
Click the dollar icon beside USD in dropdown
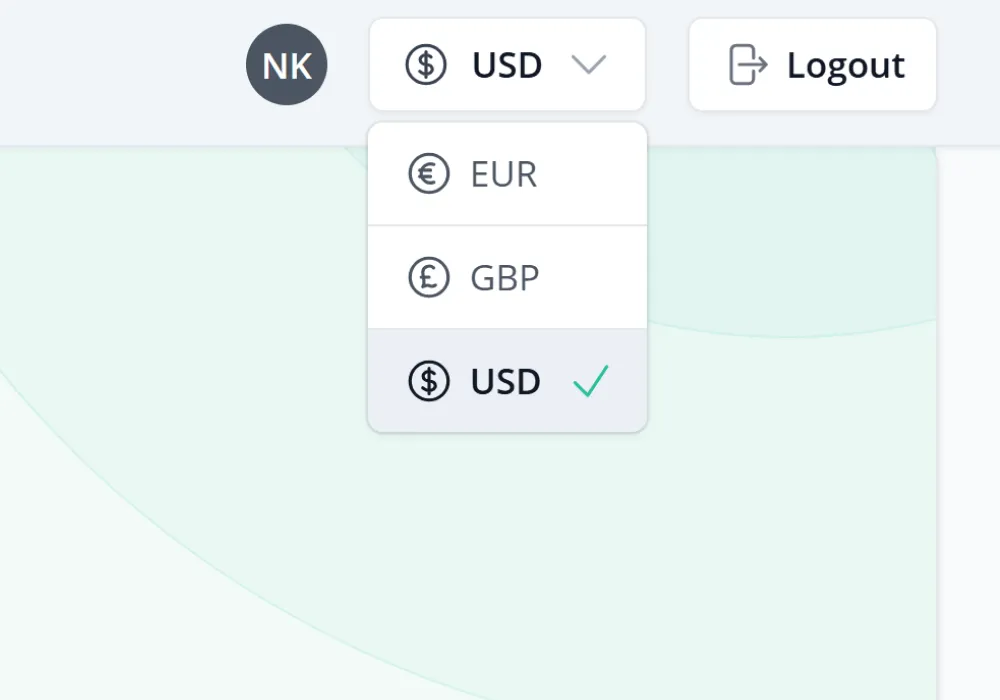point(428,381)
